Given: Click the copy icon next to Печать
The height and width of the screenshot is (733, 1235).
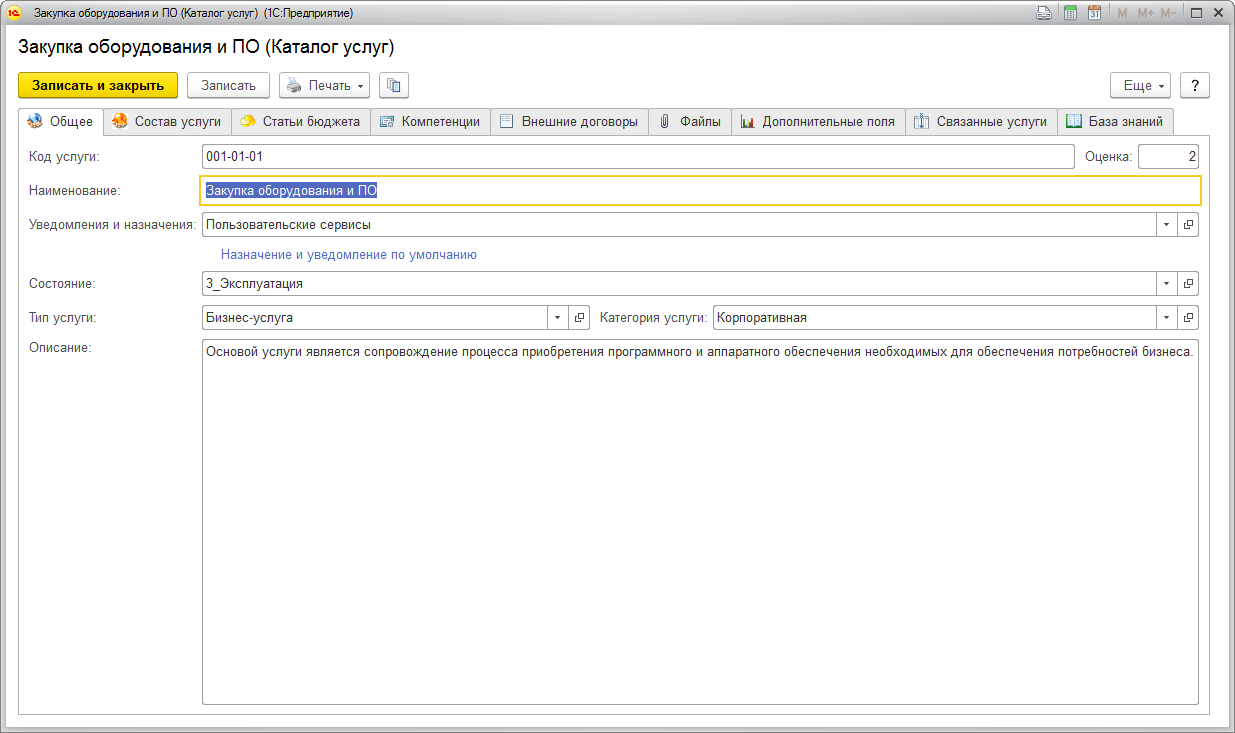Looking at the screenshot, I should tap(394, 85).
